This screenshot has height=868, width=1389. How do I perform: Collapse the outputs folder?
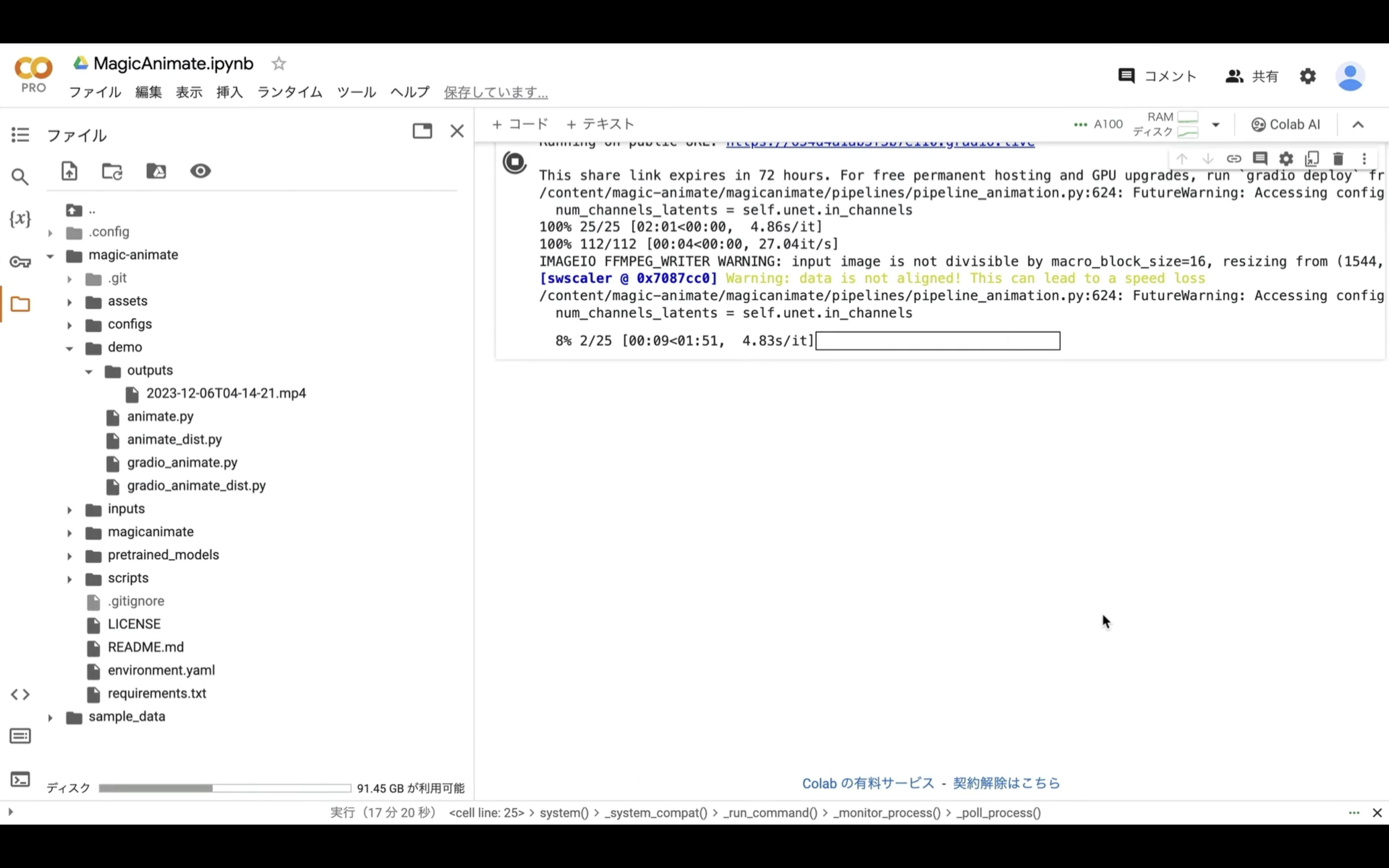tap(89, 371)
